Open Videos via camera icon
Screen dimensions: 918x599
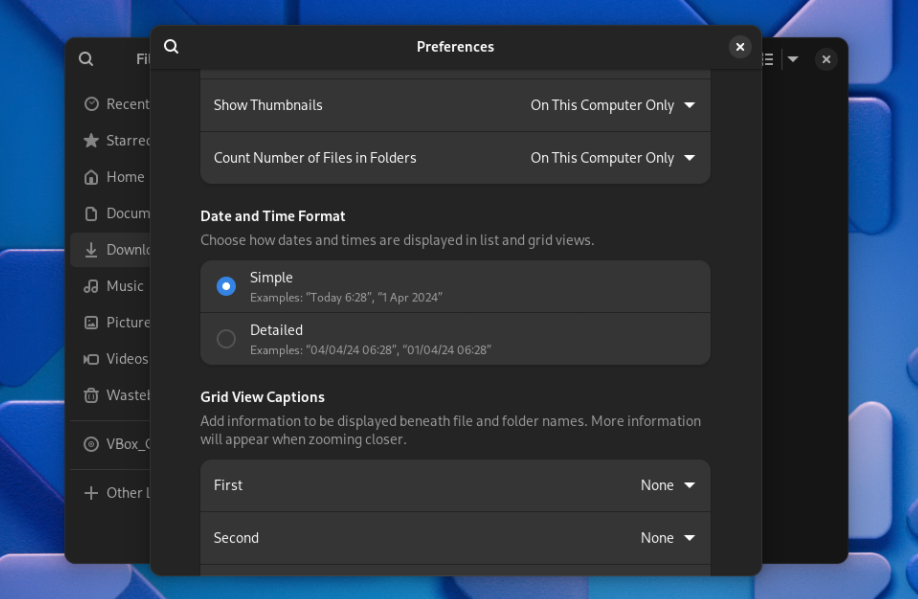(91, 359)
